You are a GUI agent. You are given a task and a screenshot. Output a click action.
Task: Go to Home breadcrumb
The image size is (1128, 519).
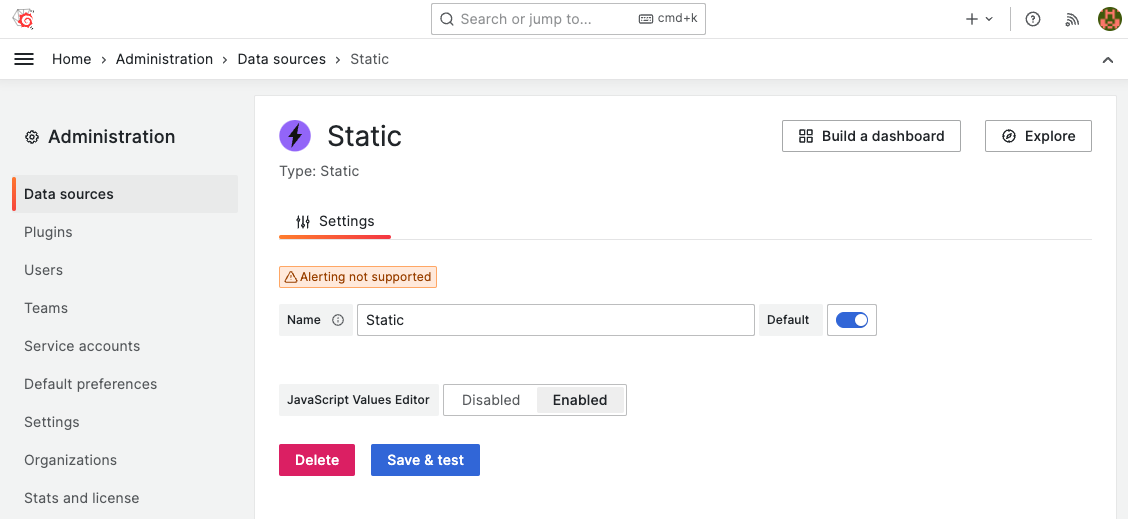coord(71,59)
